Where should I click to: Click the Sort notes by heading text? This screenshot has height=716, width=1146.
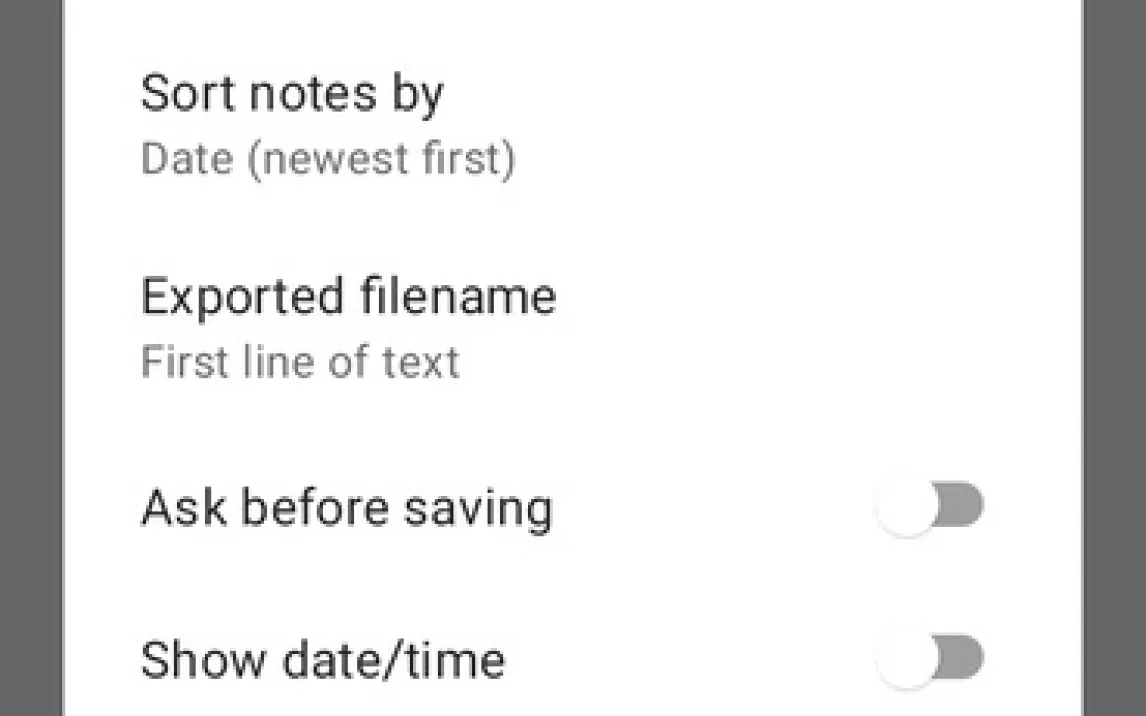tap(291, 93)
